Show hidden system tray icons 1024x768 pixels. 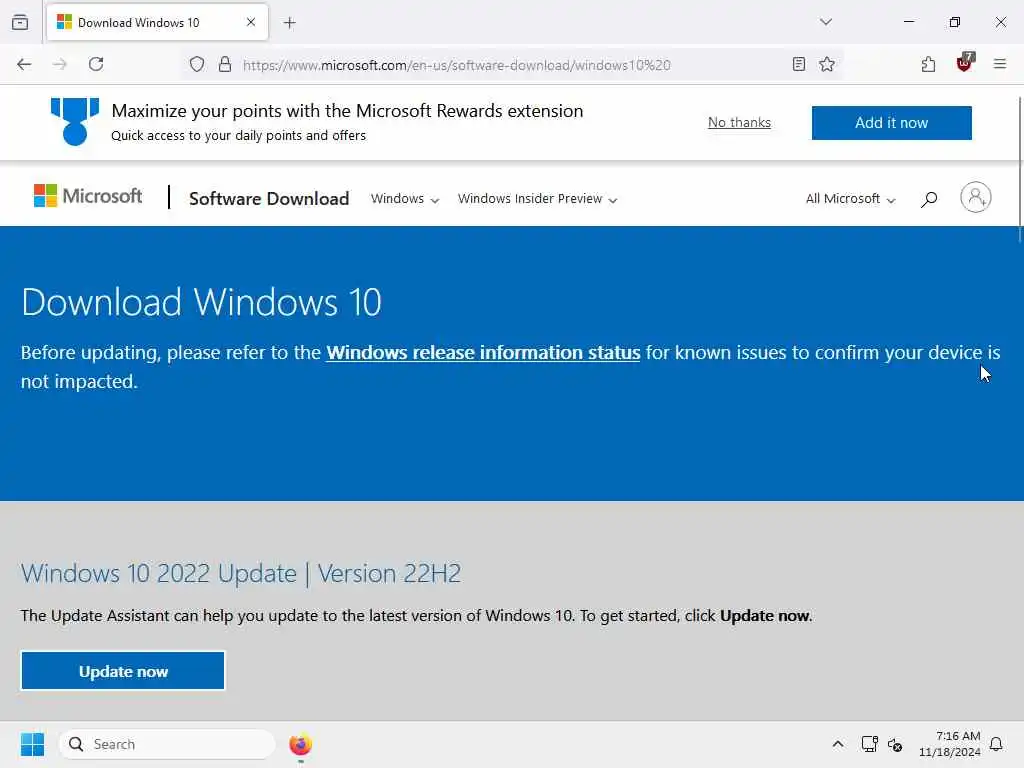tap(838, 744)
